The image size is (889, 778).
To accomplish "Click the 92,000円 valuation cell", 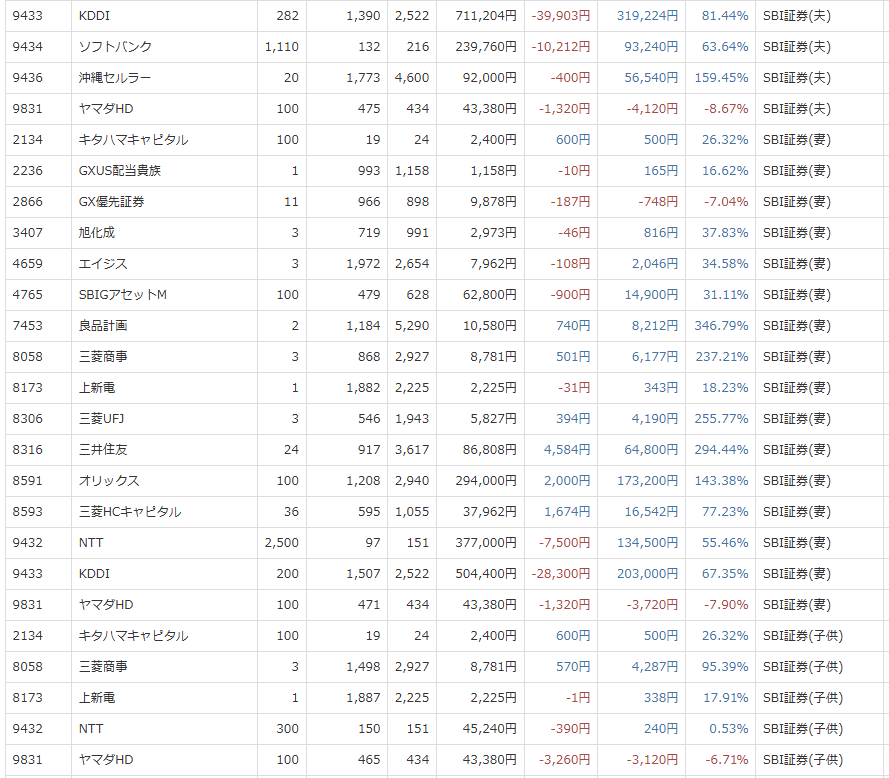I will tap(490, 78).
